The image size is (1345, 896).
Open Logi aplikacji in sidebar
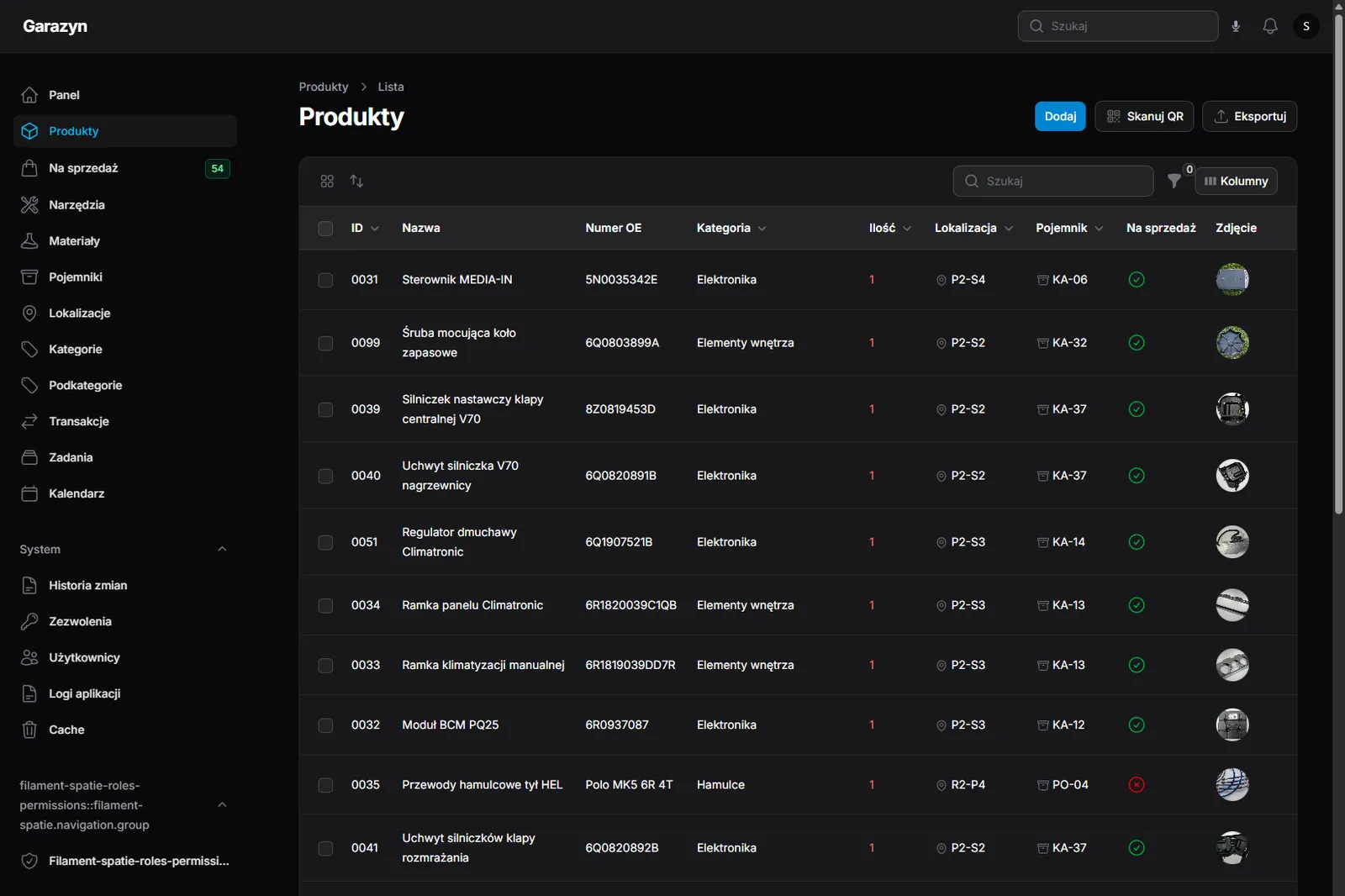pos(125,694)
